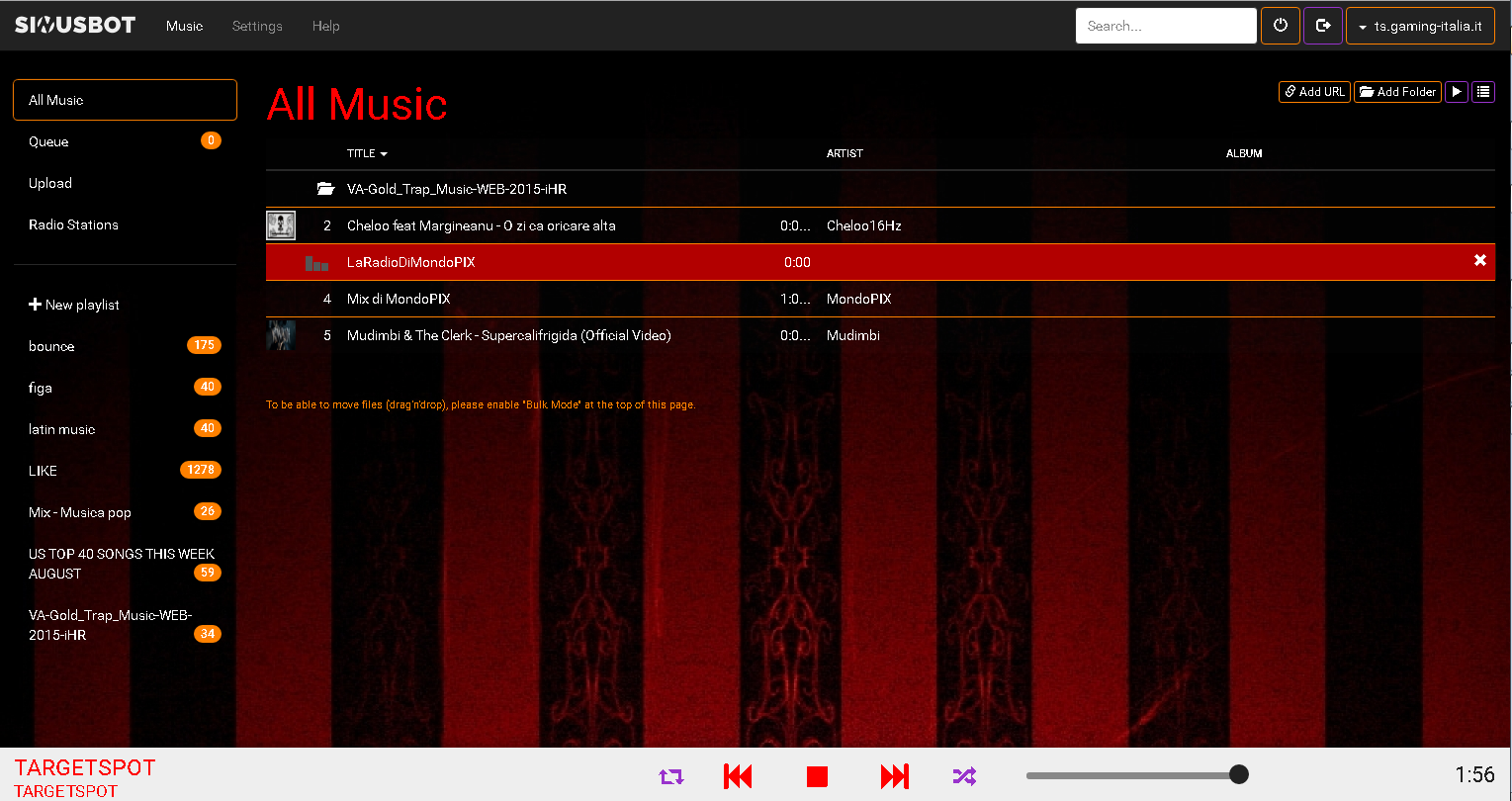Enable Bulk Mode list toggle icon
1512x801 pixels.
coord(1482,92)
